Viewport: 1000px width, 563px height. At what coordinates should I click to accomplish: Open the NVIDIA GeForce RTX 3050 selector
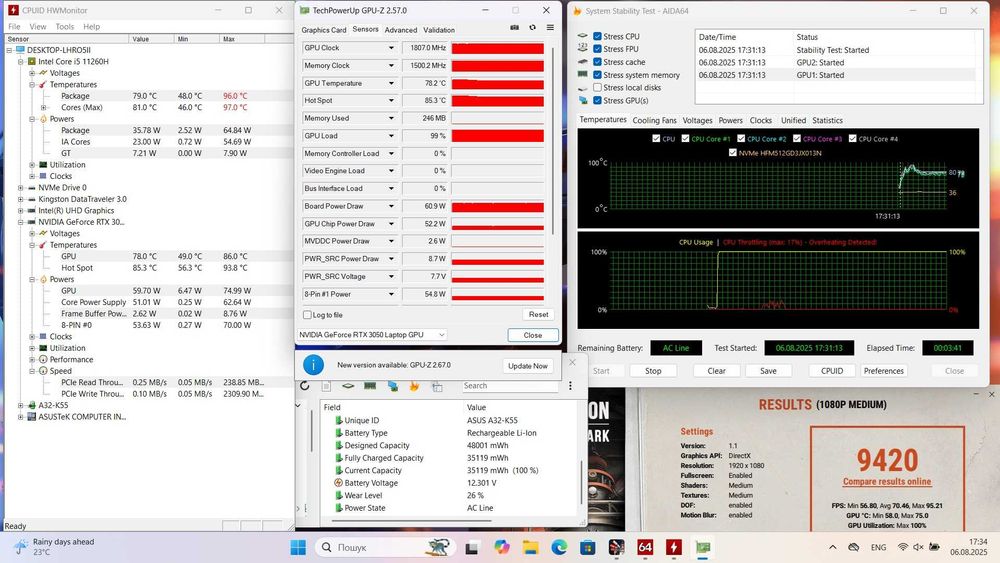pyautogui.click(x=372, y=335)
